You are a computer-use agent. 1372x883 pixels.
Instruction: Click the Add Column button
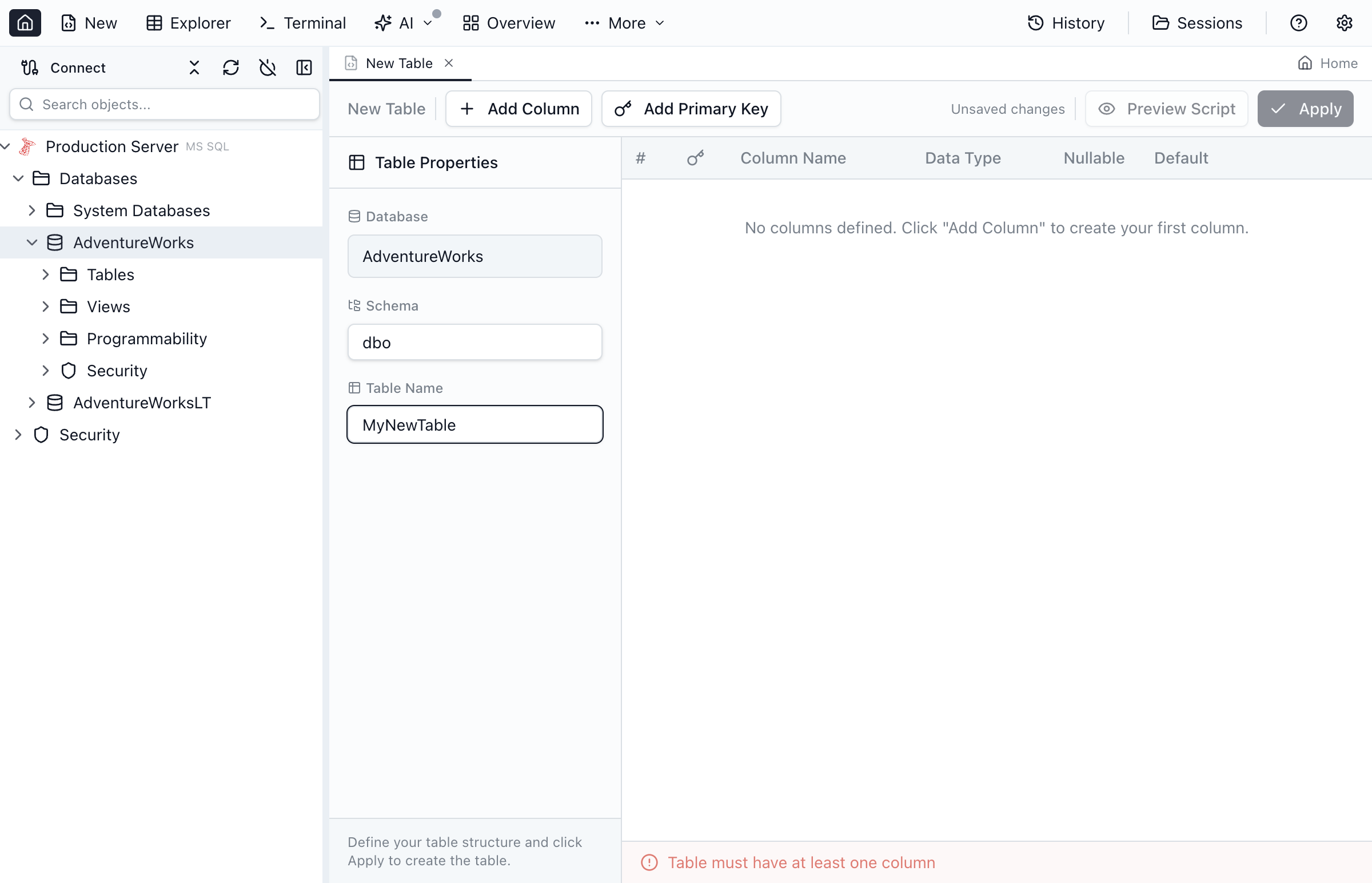(x=518, y=108)
